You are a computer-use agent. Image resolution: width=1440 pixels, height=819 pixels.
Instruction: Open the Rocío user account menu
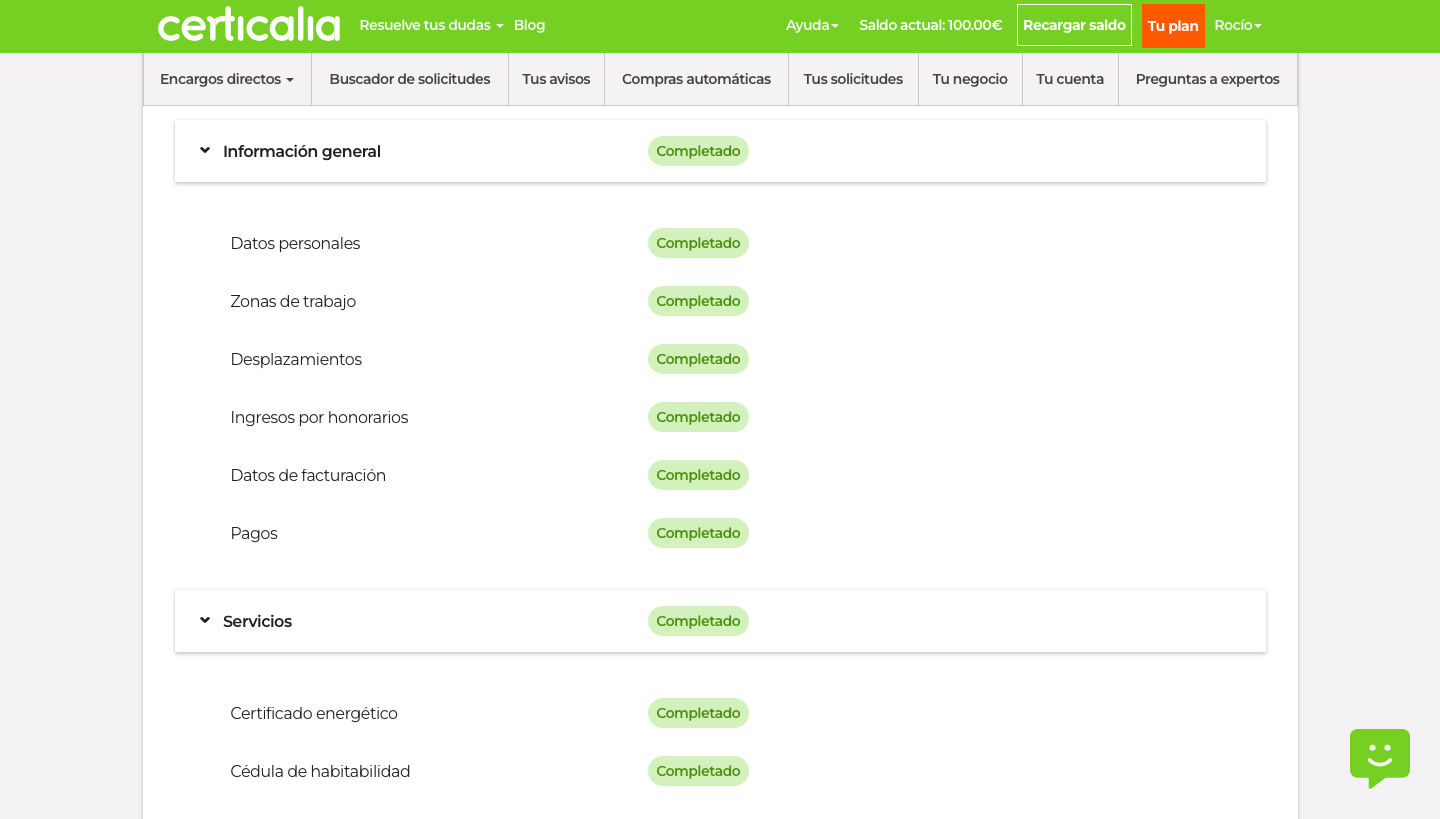pos(1237,25)
